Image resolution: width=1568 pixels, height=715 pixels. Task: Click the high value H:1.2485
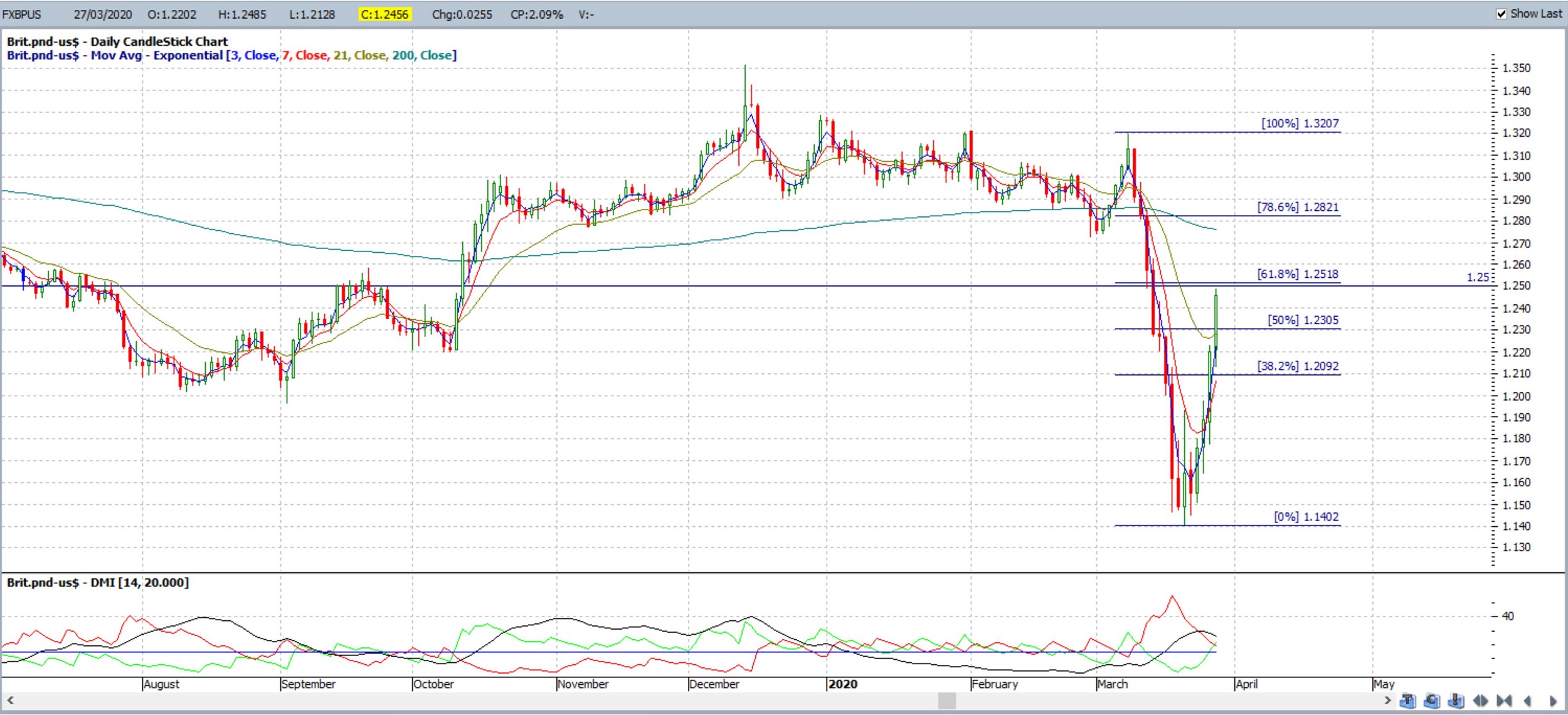[x=242, y=14]
